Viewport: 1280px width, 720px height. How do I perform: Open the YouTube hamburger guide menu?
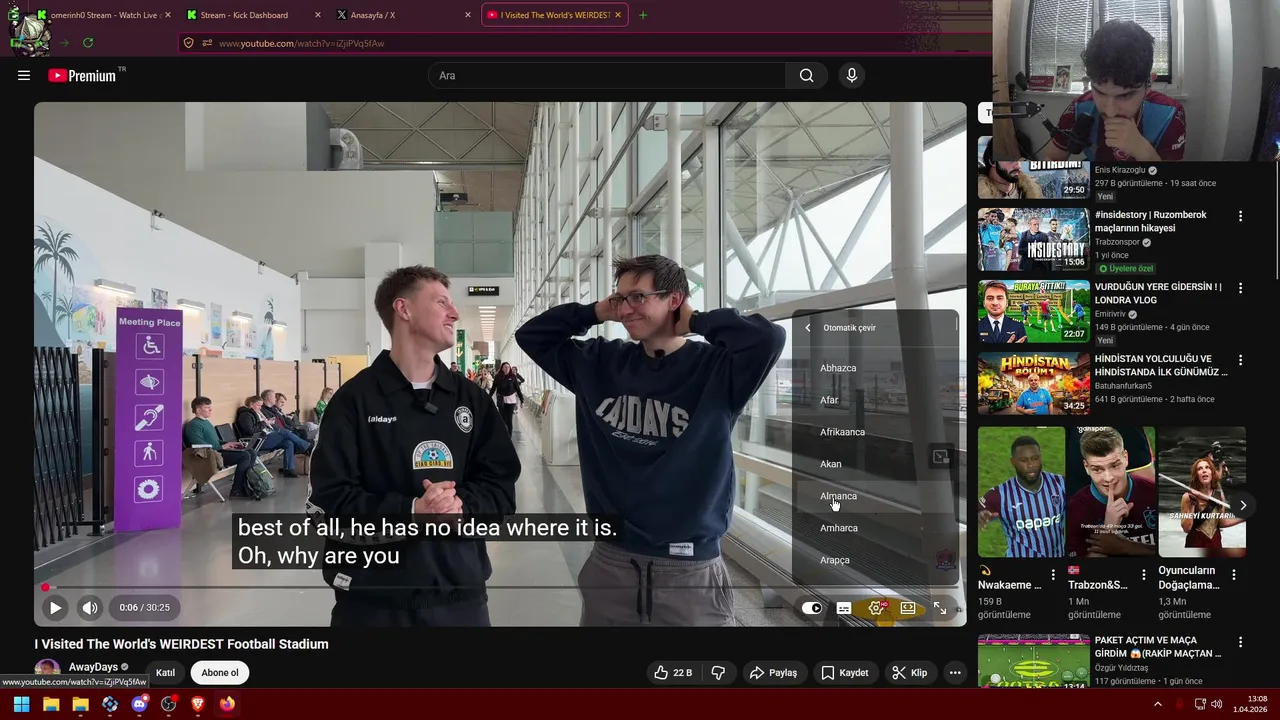(24, 75)
